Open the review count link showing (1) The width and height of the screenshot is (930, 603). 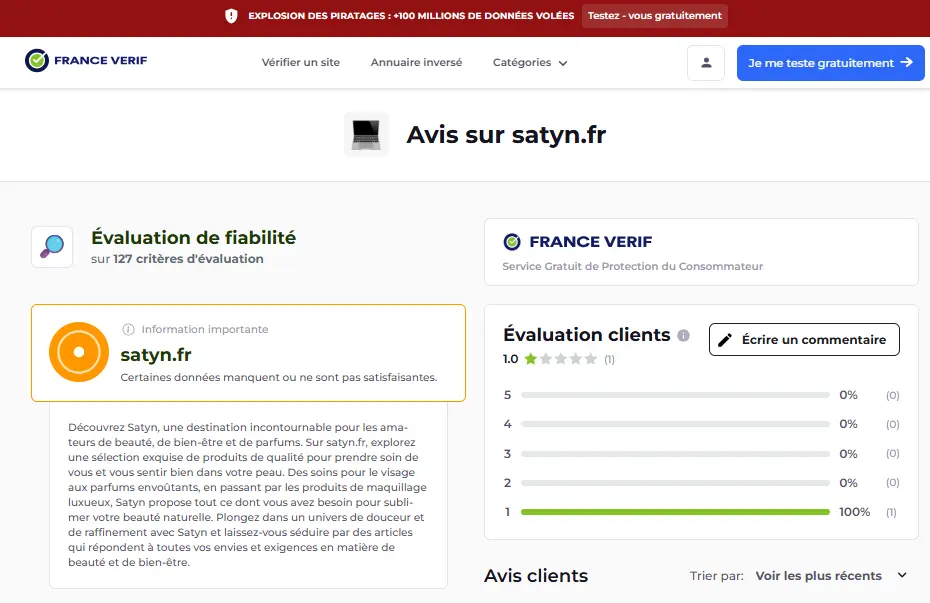[x=608, y=358]
